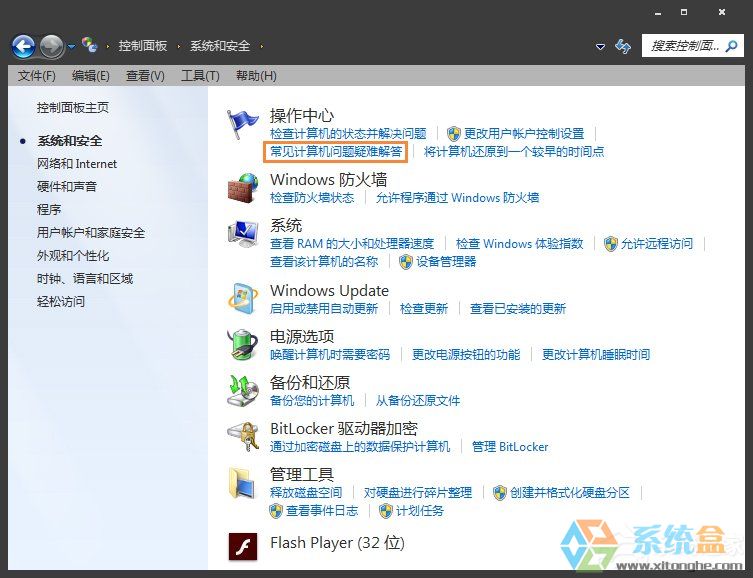Screen dimensions: 753x578
Task: Open 更改计算机睡眠时间
Action: 596,354
